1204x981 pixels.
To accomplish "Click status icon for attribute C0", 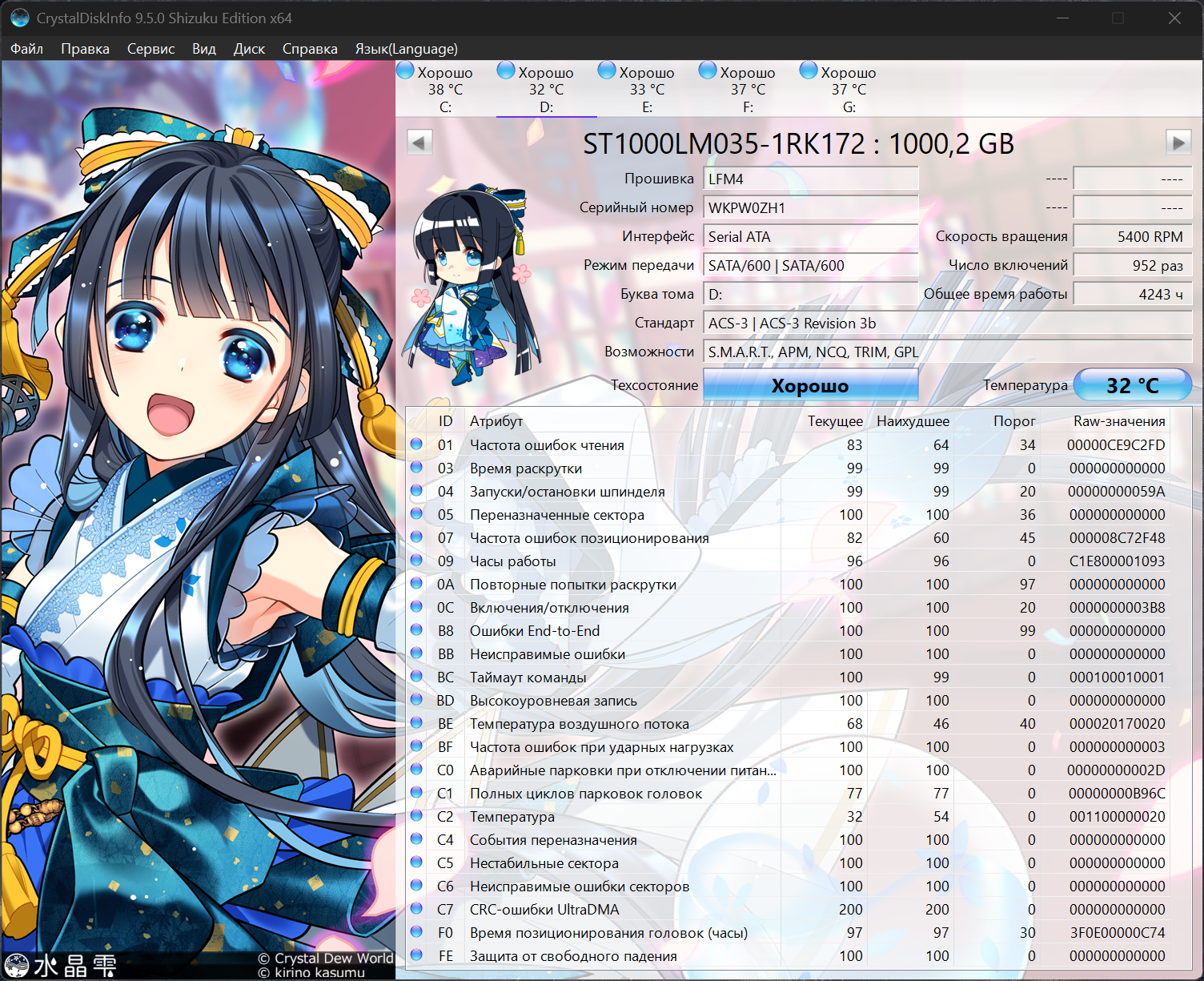I will (416, 769).
